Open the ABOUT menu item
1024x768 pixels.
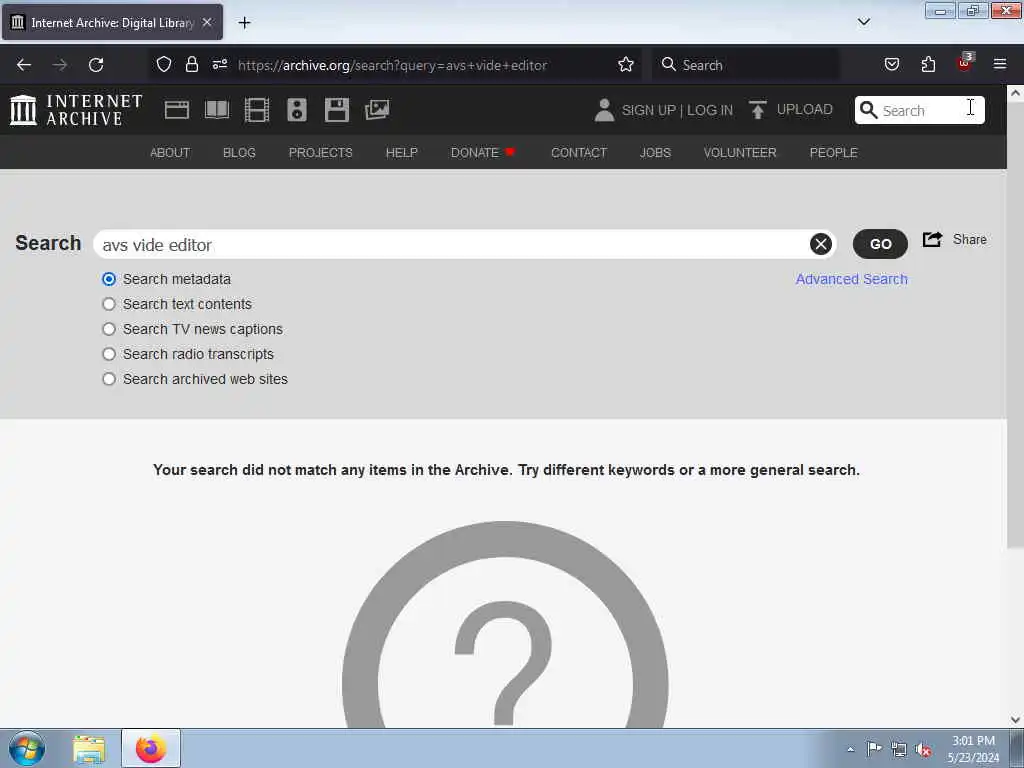pyautogui.click(x=170, y=152)
